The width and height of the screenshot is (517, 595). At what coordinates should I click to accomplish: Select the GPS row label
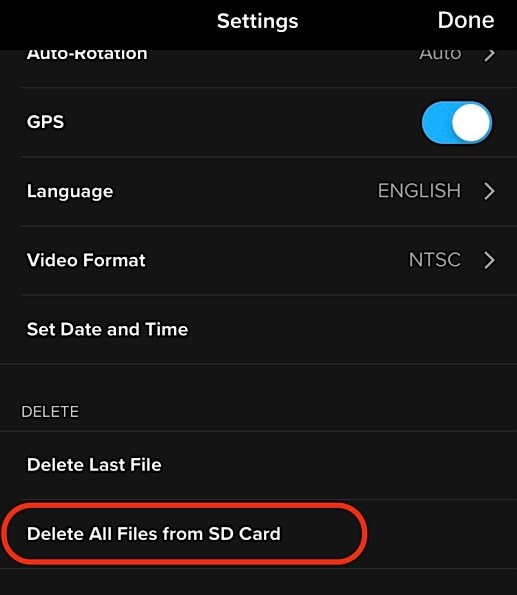(46, 122)
